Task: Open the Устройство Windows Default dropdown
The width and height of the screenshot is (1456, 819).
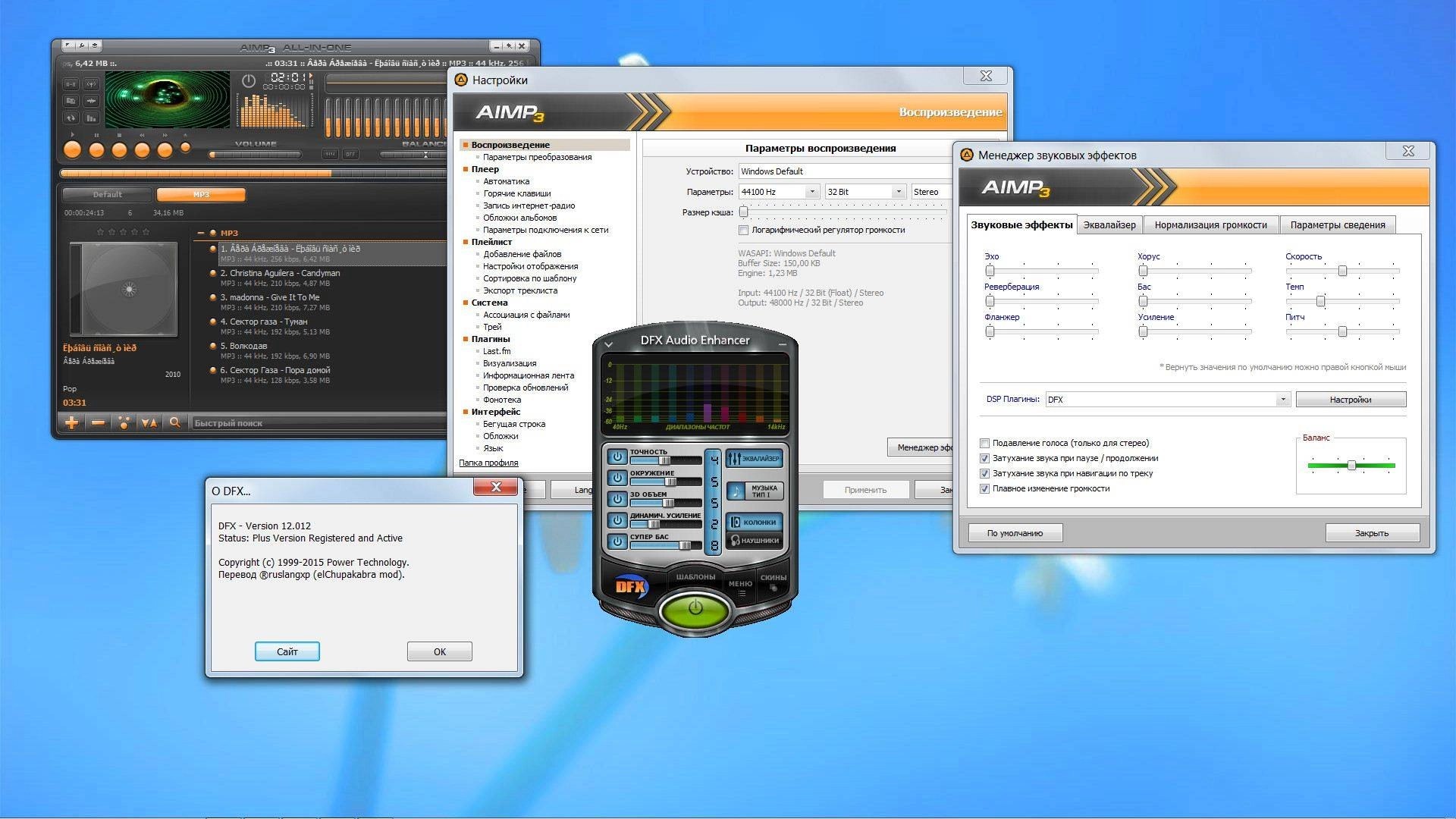Action: click(846, 171)
